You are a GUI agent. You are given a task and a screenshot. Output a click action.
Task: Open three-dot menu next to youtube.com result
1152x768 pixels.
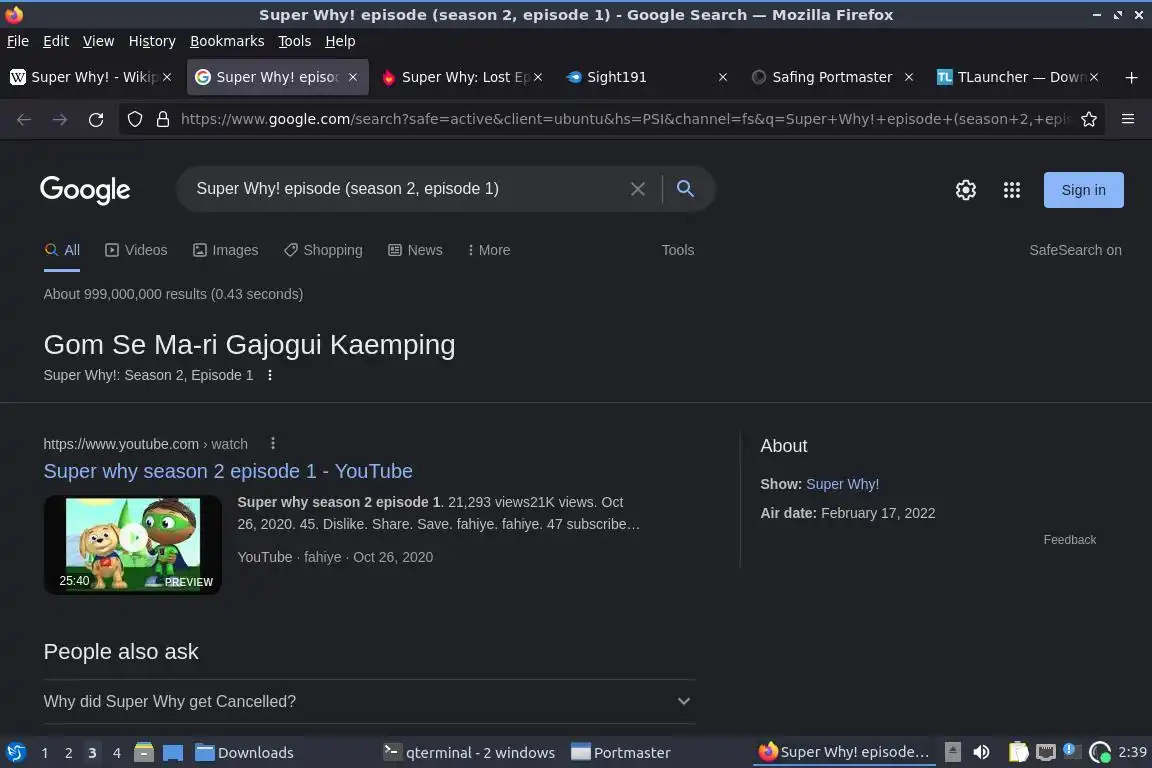point(273,443)
